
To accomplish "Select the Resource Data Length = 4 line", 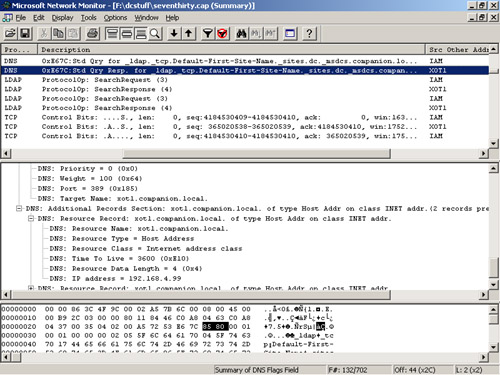I will [126, 269].
